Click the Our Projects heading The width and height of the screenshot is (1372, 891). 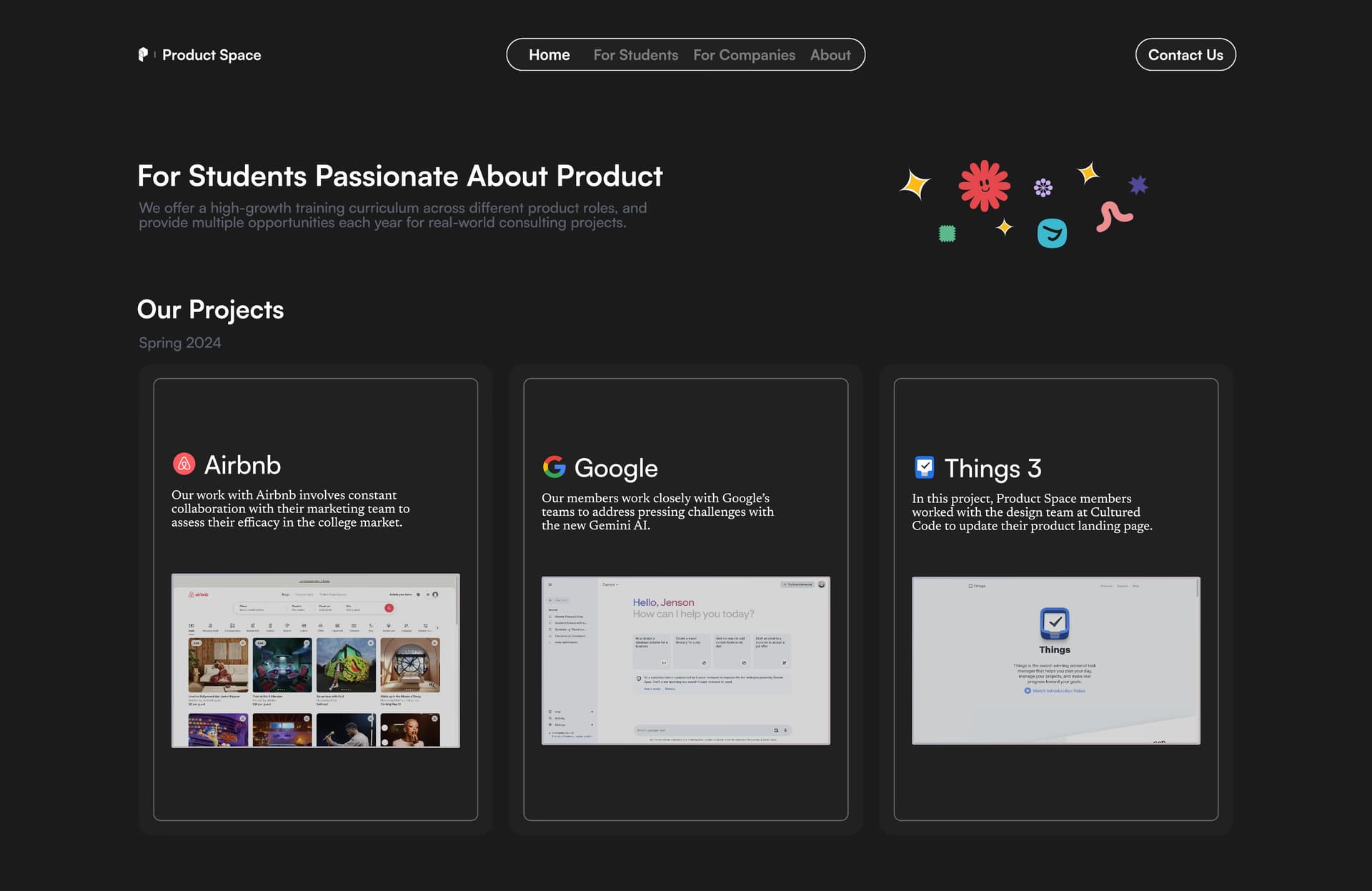(210, 309)
